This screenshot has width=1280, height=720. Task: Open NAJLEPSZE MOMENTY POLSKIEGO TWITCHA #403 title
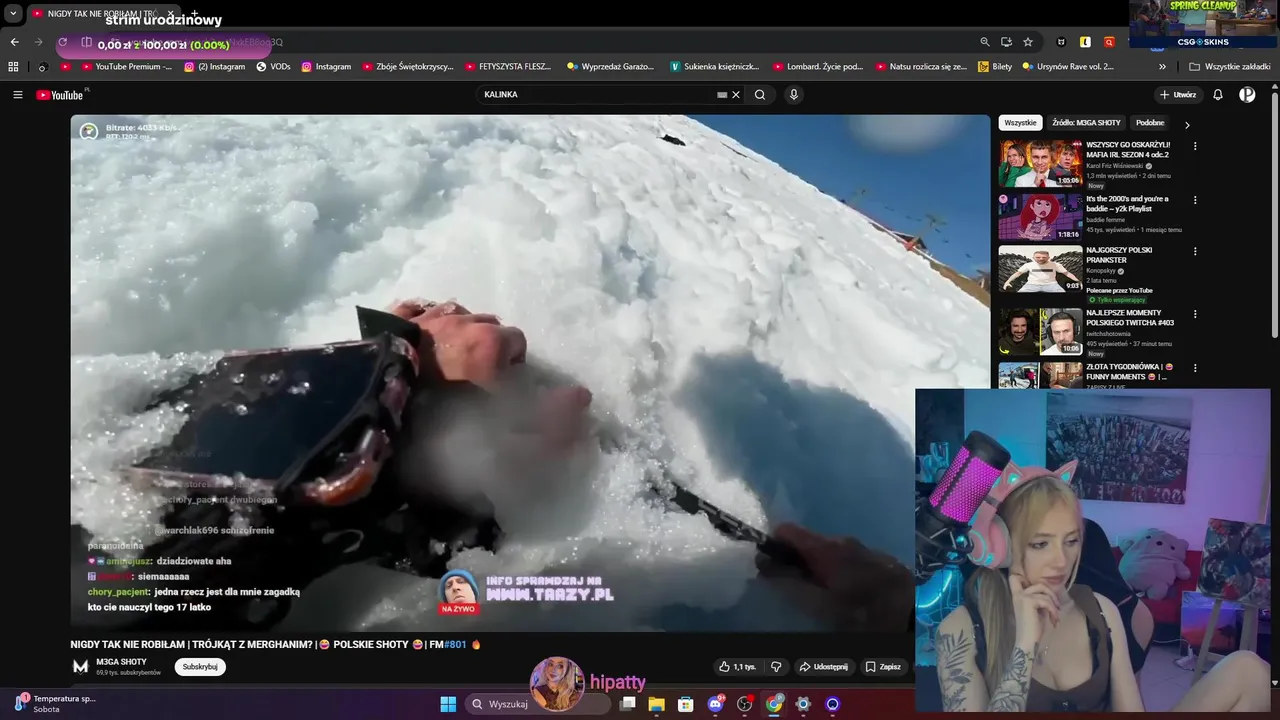1130,318
